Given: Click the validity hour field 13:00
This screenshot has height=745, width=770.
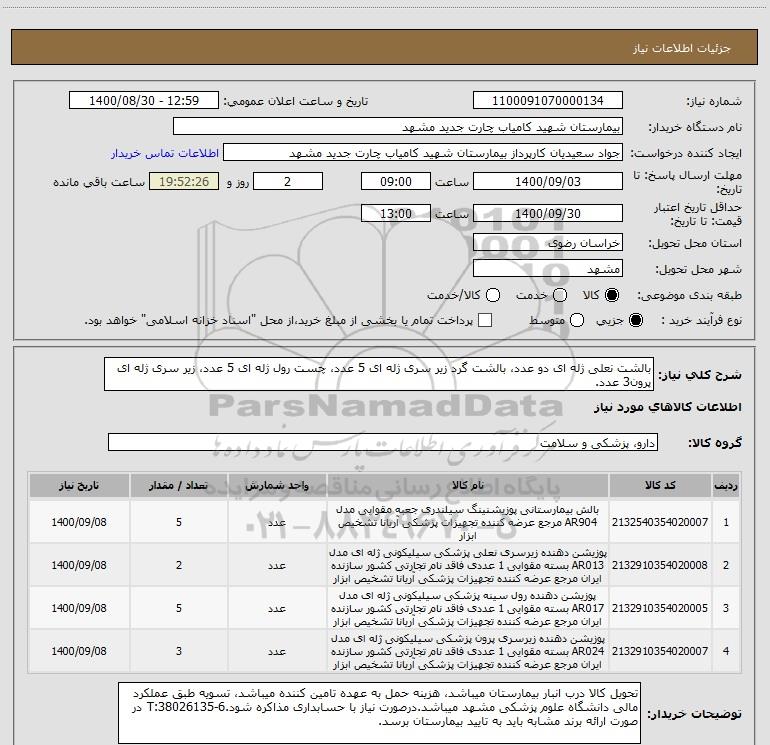Looking at the screenshot, I should [396, 213].
